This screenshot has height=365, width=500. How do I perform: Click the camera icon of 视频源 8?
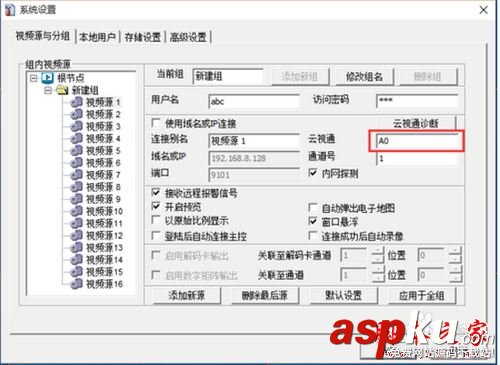click(x=77, y=187)
